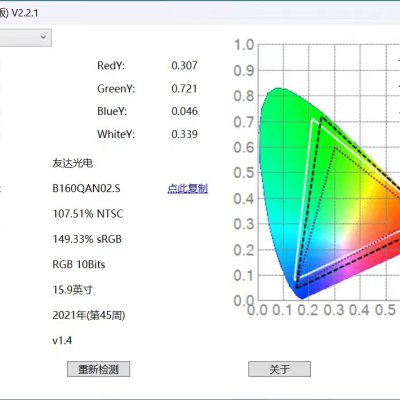Click the 点此复制 copy link
This screenshot has height=400, width=400.
pos(187,189)
